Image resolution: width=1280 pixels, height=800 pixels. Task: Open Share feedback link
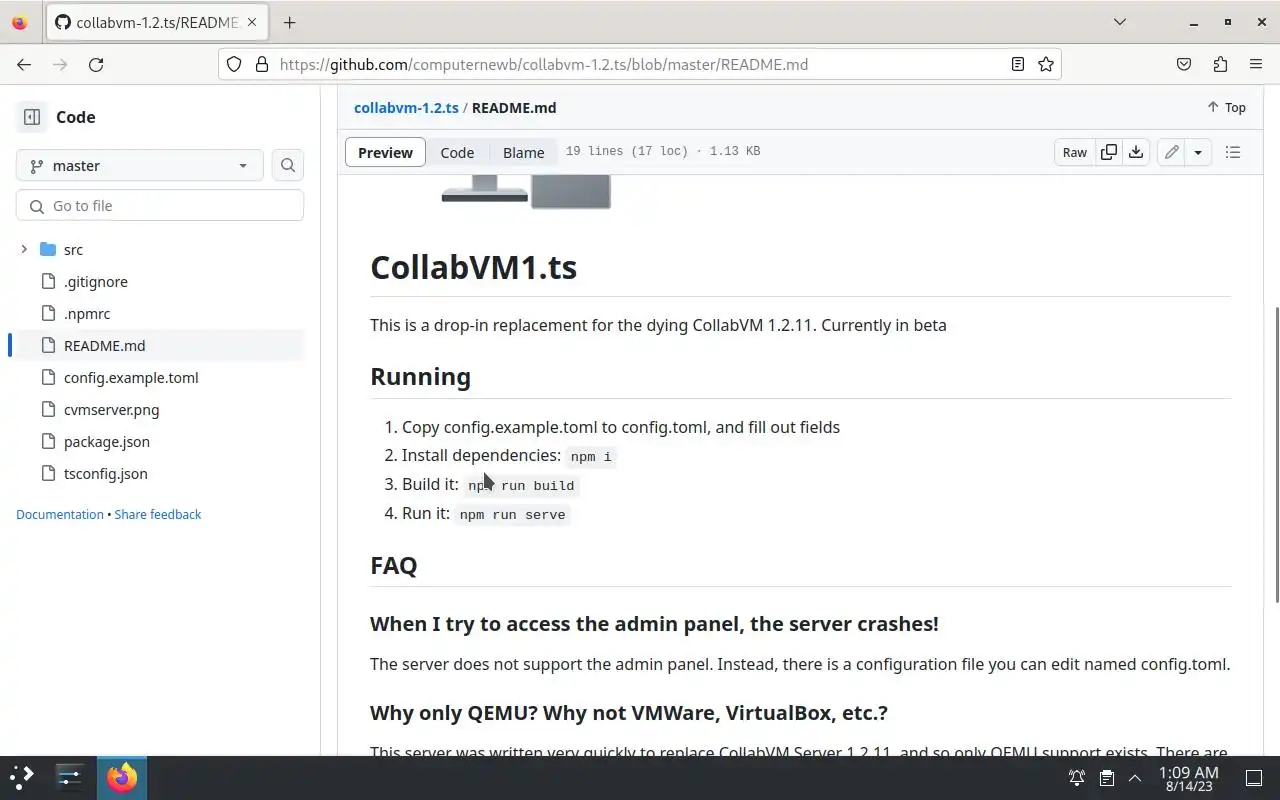click(158, 514)
